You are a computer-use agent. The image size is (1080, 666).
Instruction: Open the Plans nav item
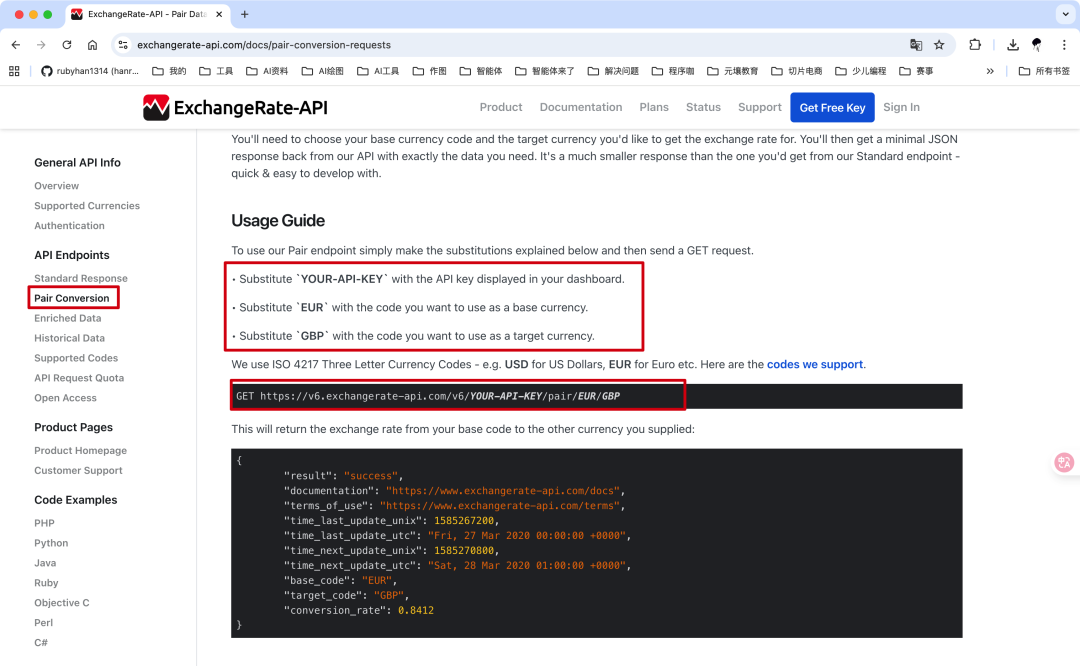654,107
